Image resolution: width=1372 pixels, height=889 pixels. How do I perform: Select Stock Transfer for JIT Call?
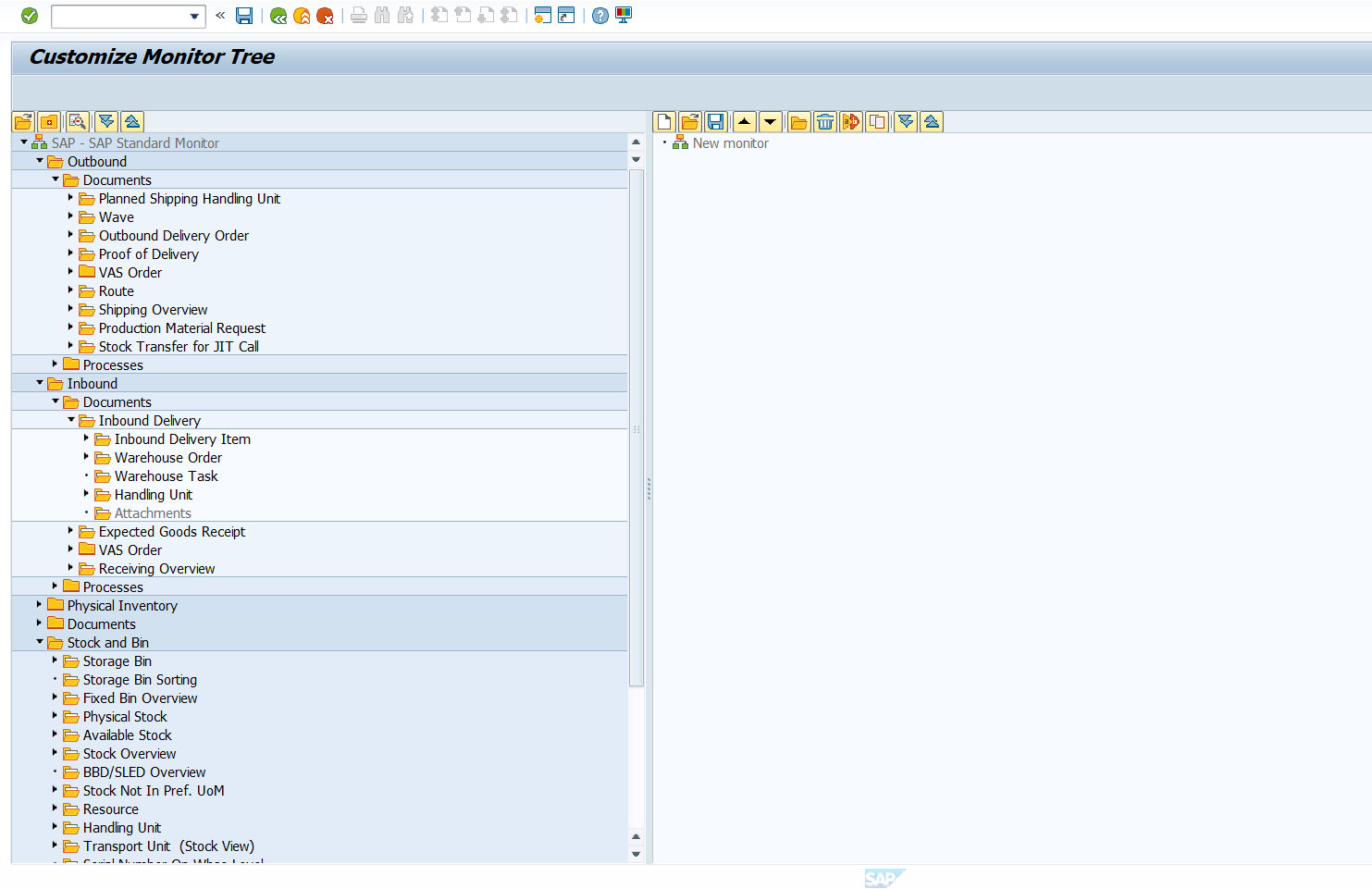pos(179,347)
